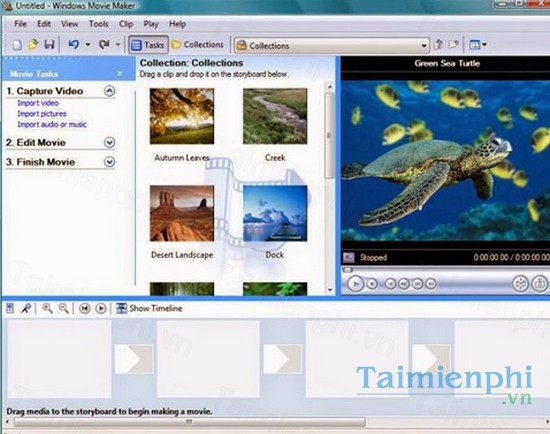Open the Views dropdown button
Viewport: 550px width, 434px height.
point(478,45)
